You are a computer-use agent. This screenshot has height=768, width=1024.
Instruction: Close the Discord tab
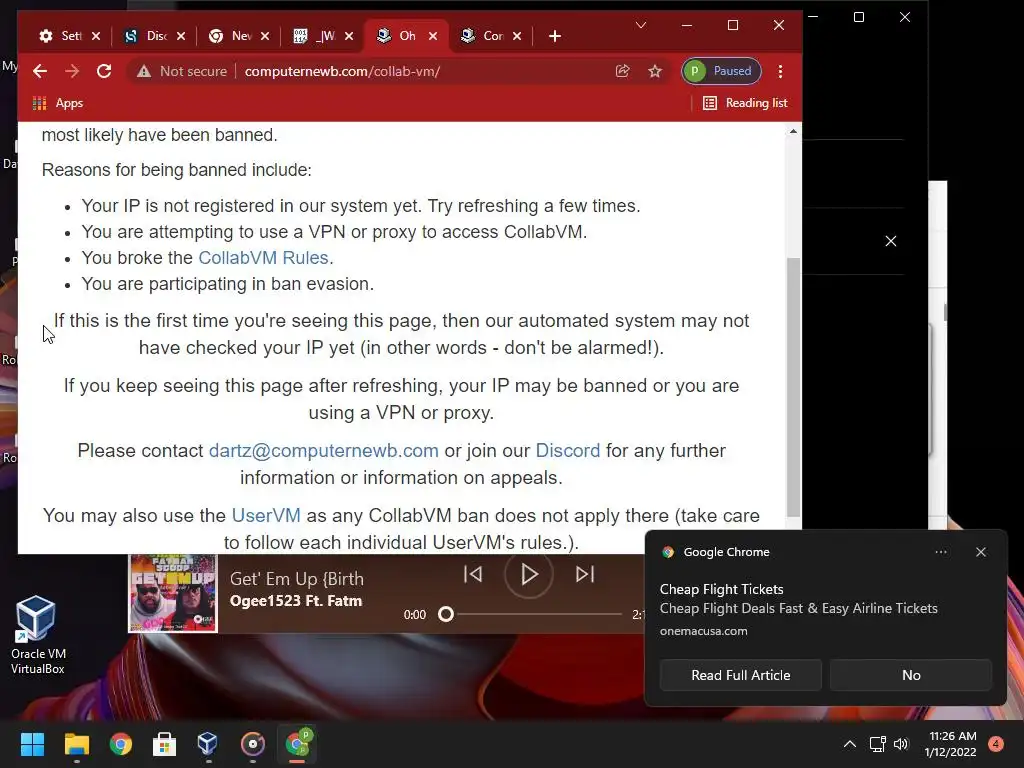[181, 36]
